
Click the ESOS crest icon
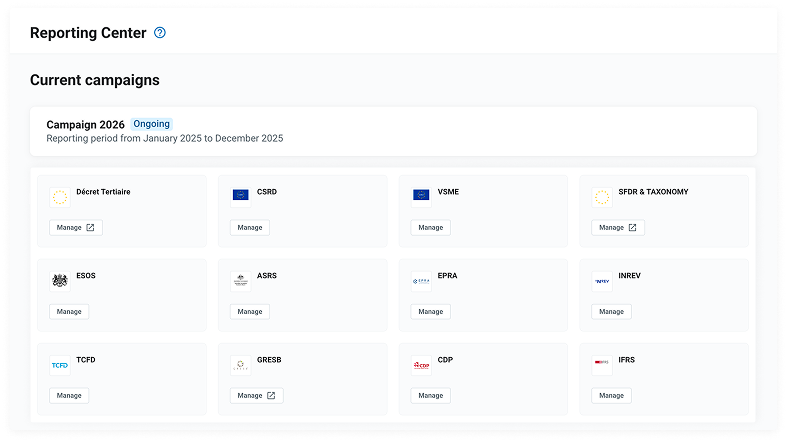coord(60,281)
